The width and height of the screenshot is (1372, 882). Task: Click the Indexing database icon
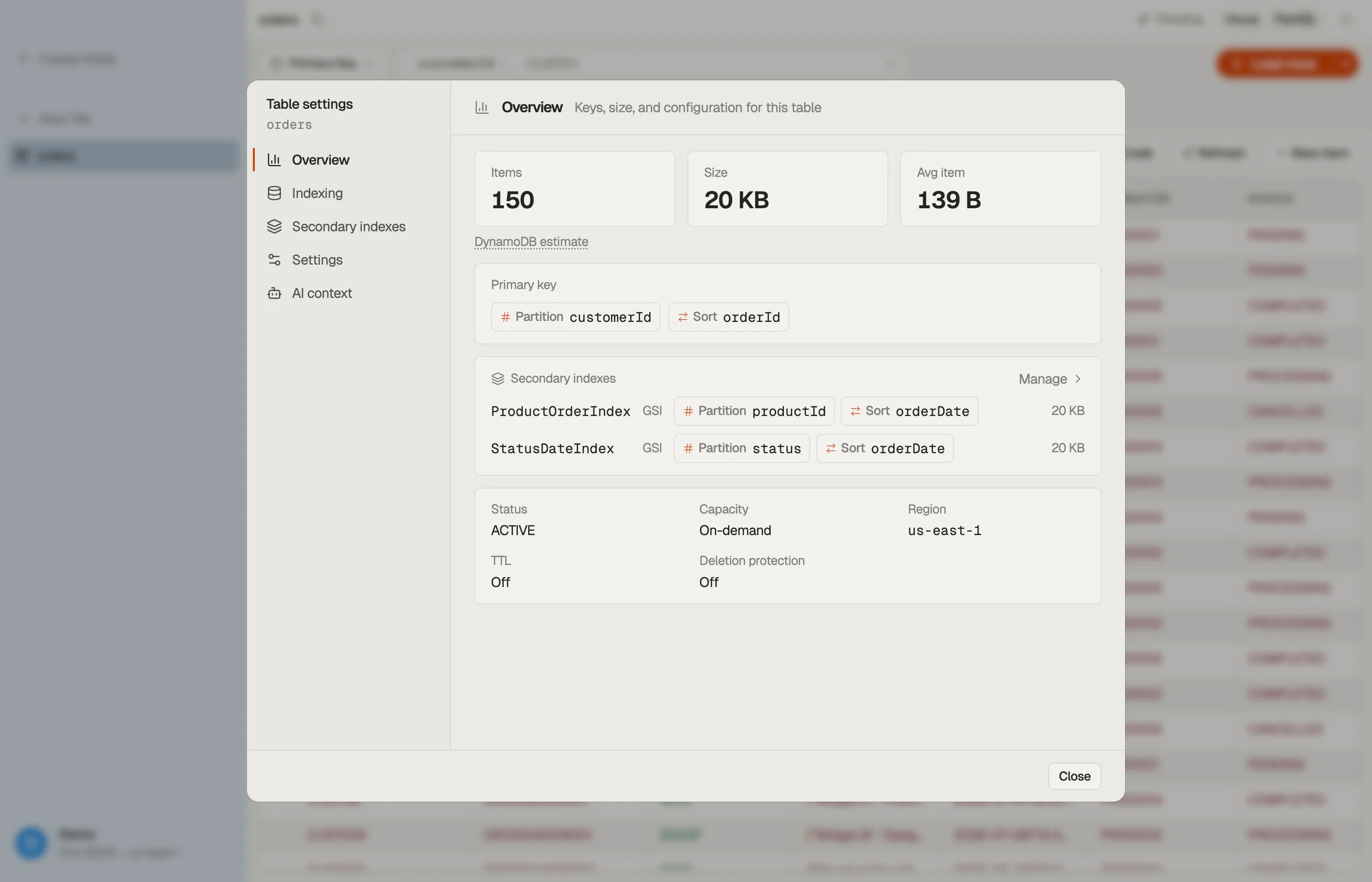(x=274, y=193)
